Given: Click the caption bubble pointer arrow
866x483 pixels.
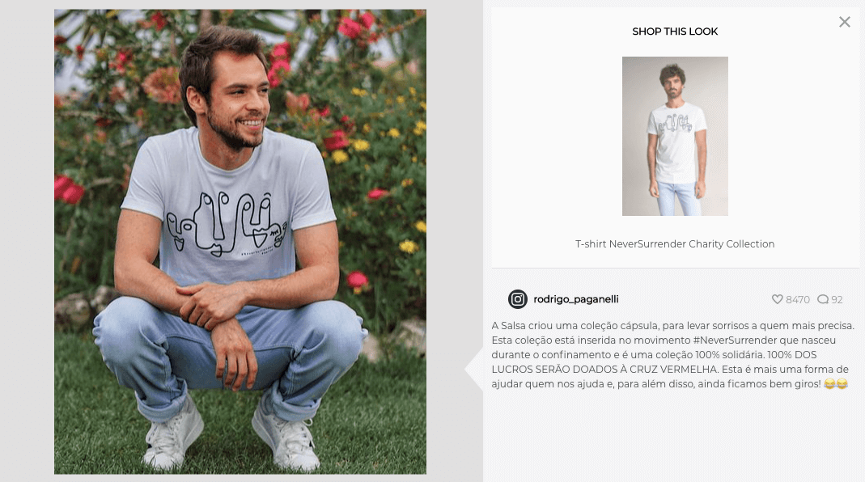Looking at the screenshot, I should coord(474,369).
